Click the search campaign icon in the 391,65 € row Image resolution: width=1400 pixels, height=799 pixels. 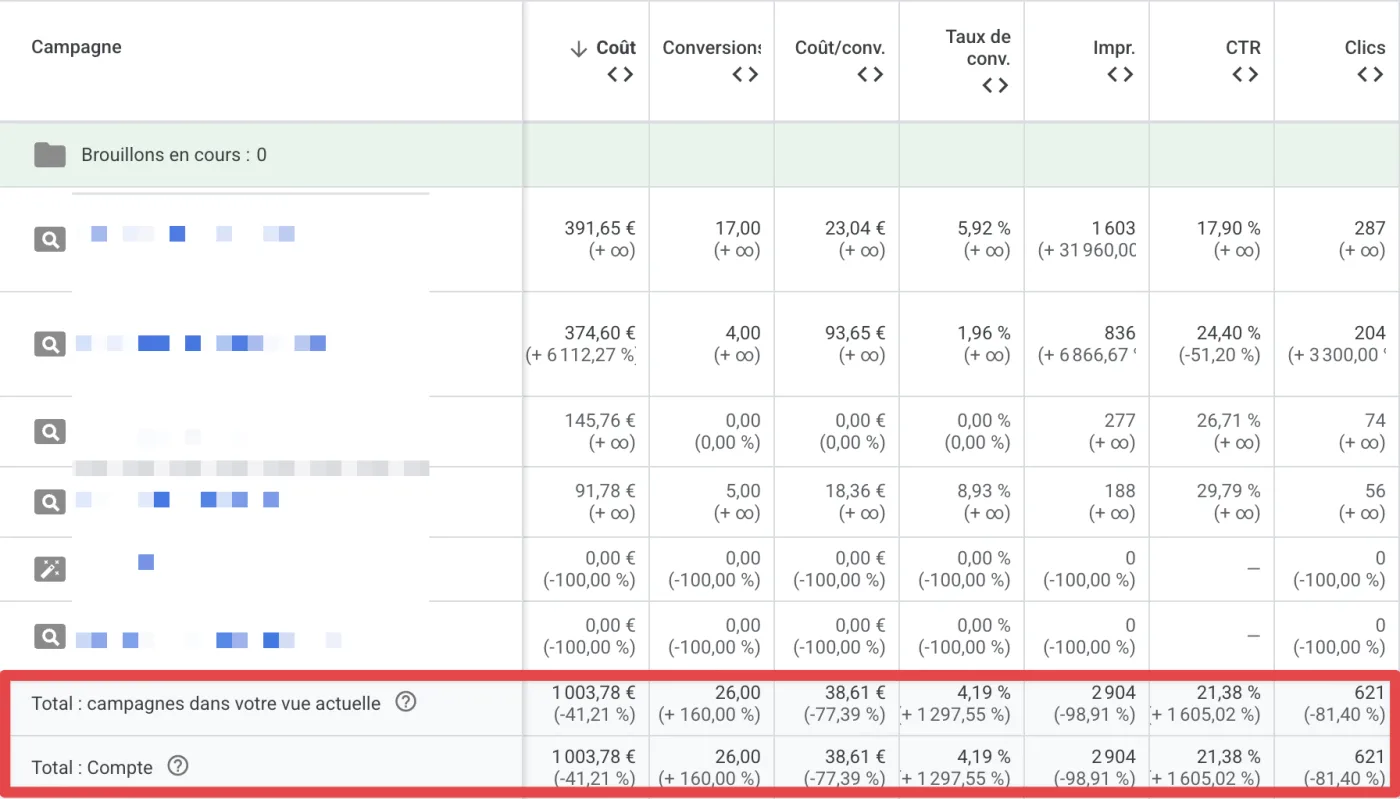click(49, 240)
